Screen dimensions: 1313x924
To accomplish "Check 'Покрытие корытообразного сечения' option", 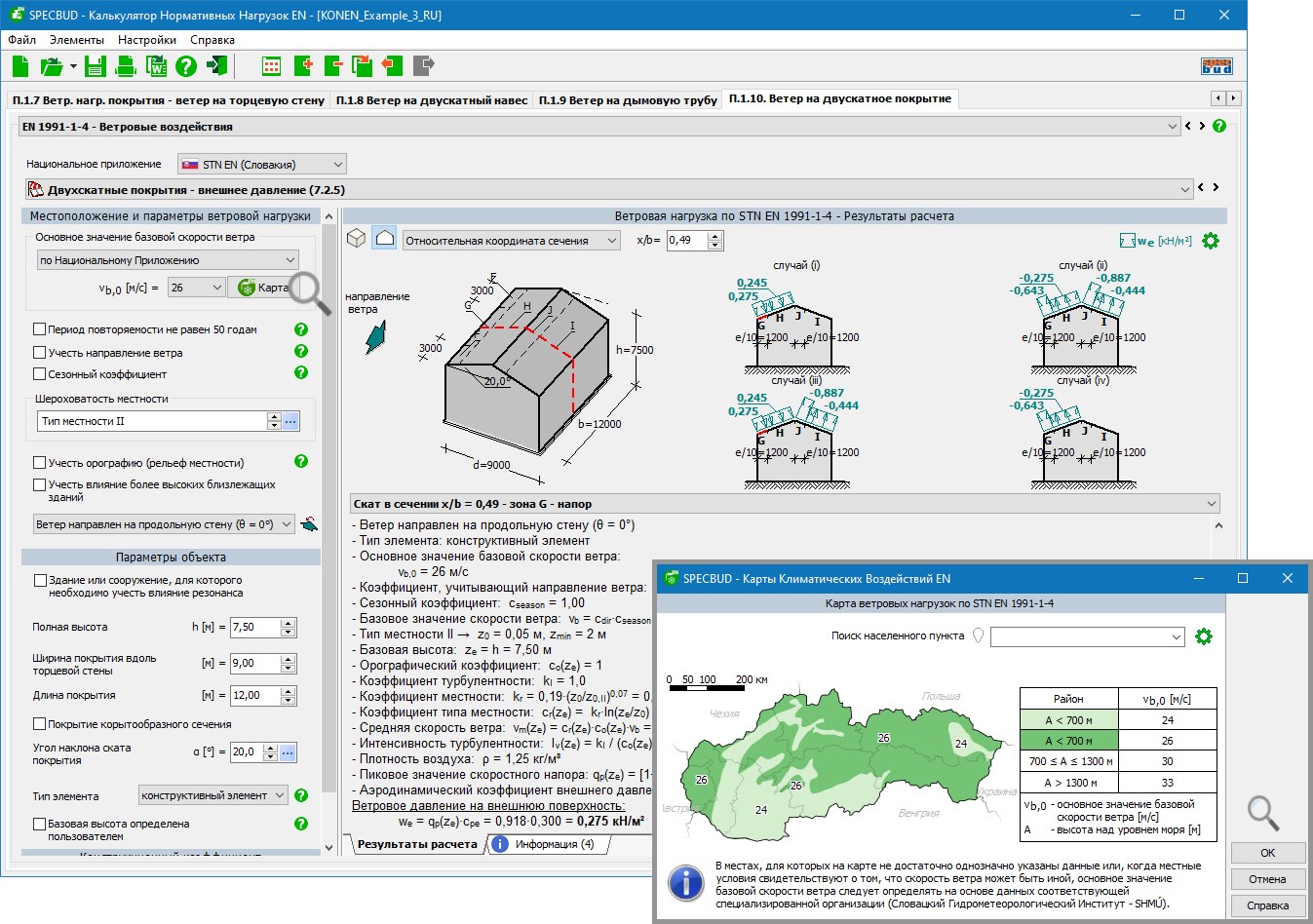I will tap(40, 724).
